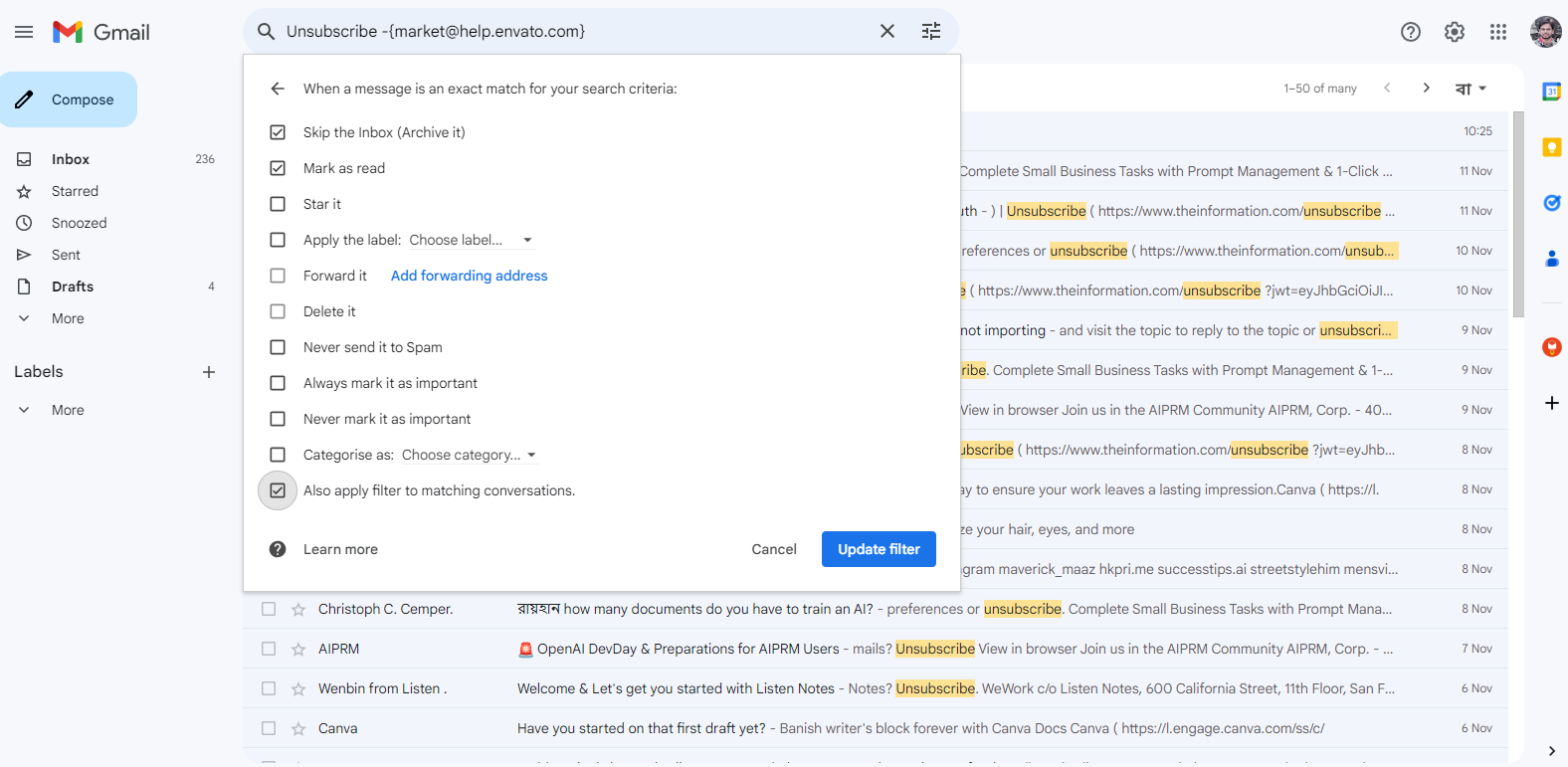Uncheck Skip the Inbox checkbox
The image size is (1568, 767).
[x=278, y=132]
